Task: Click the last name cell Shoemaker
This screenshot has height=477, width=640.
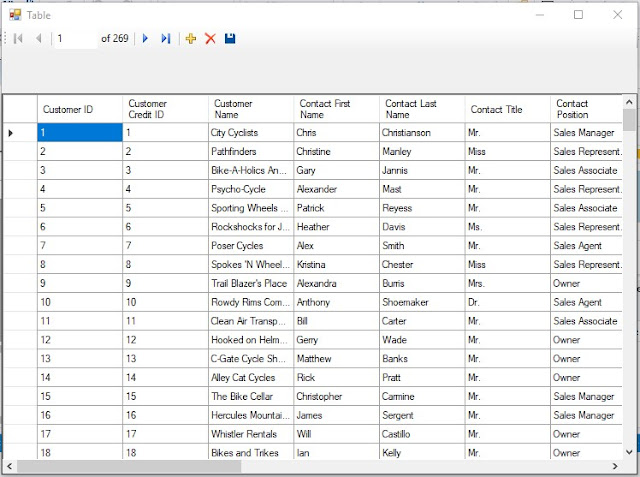Action: (x=422, y=302)
